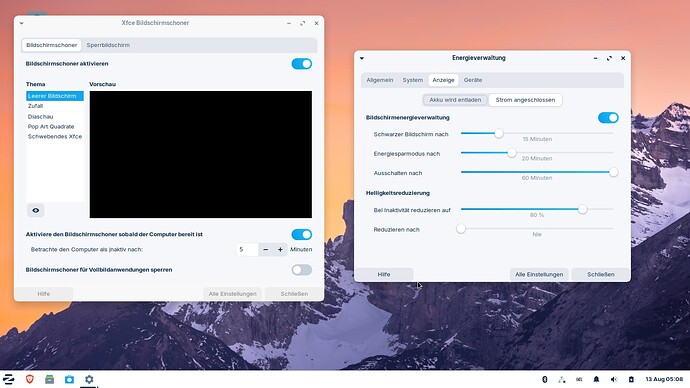Click the 'Energiesparmodus nach' slider handle
The image size is (690, 388).
(511, 153)
